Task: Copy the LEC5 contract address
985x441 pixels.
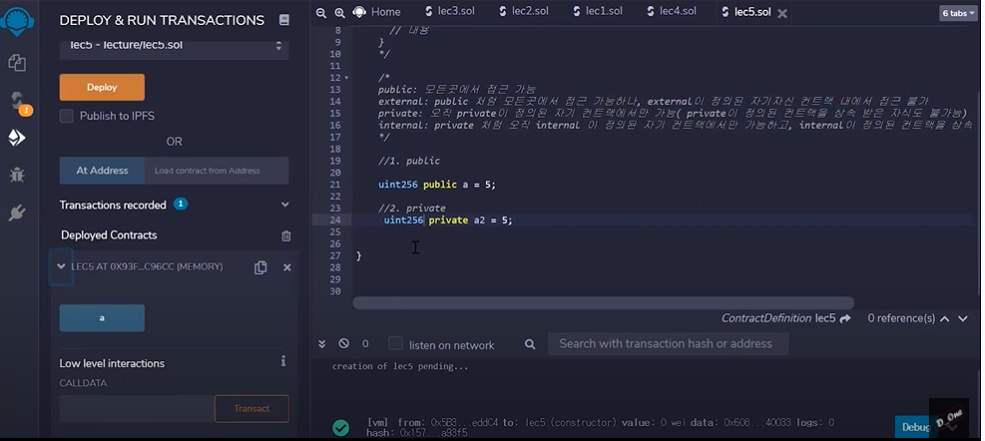Action: tap(261, 268)
